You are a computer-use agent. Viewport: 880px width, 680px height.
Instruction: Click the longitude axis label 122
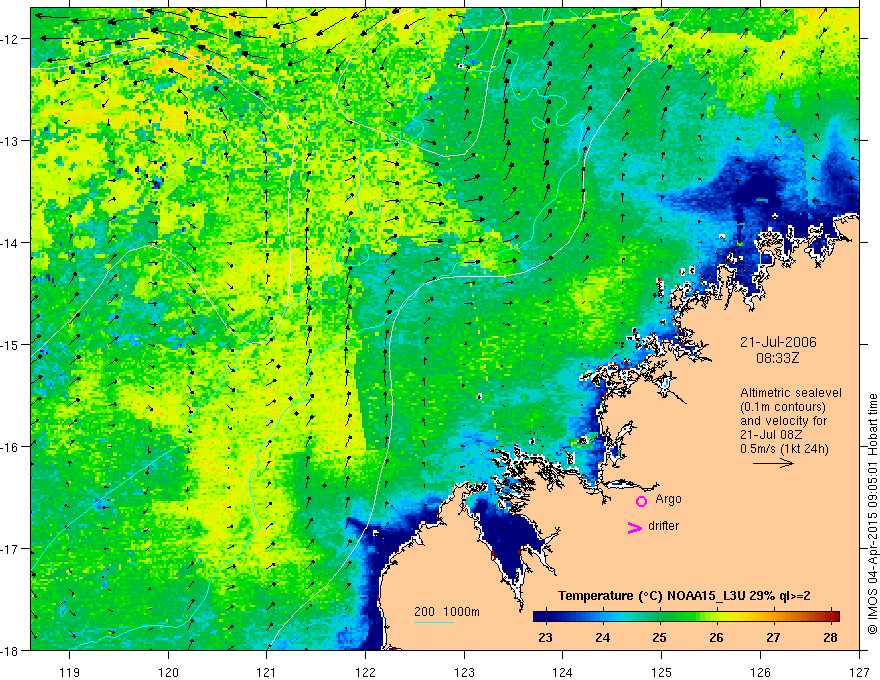pos(365,672)
